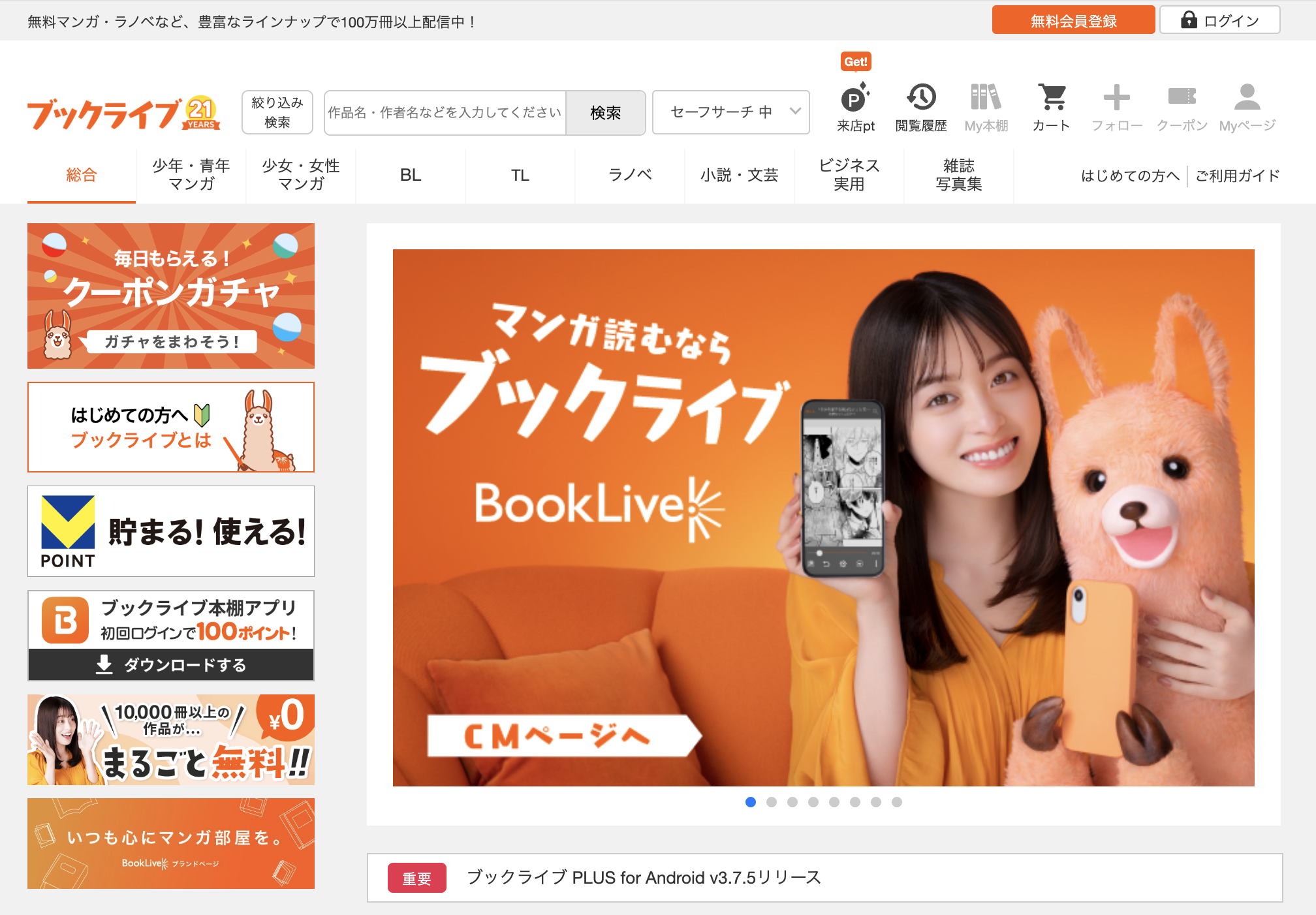
Task: Select the fifth carousel dot
Action: pos(834,802)
